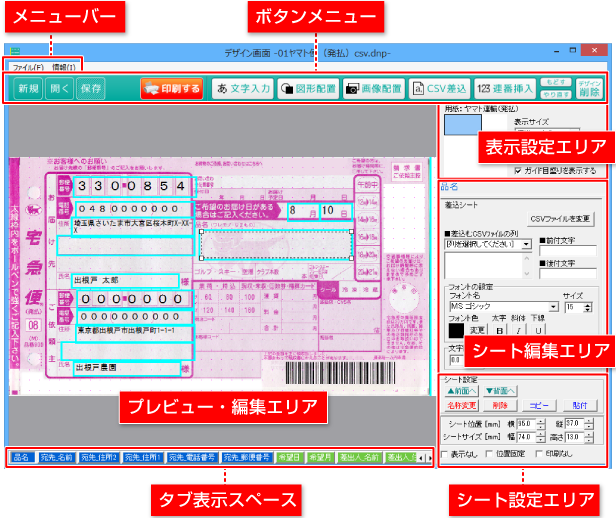
Task: Toggle the 位置固定 checkbox
Action: (x=489, y=454)
